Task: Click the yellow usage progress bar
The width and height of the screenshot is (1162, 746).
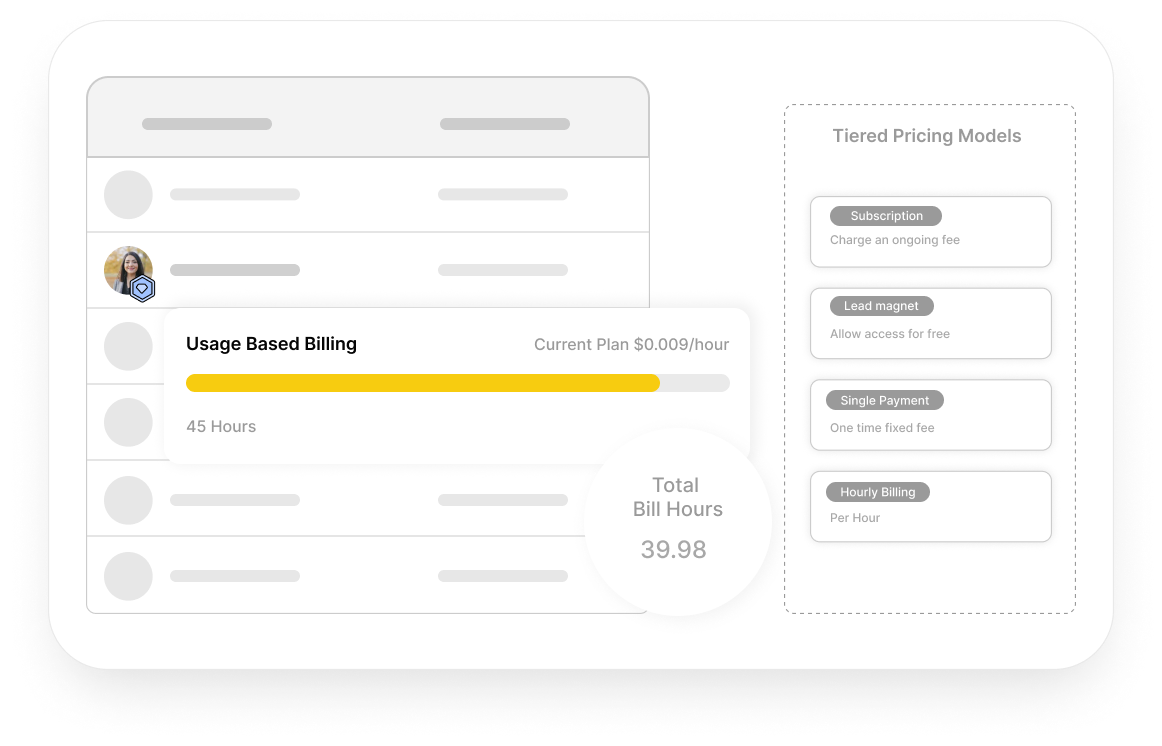Action: coord(423,383)
